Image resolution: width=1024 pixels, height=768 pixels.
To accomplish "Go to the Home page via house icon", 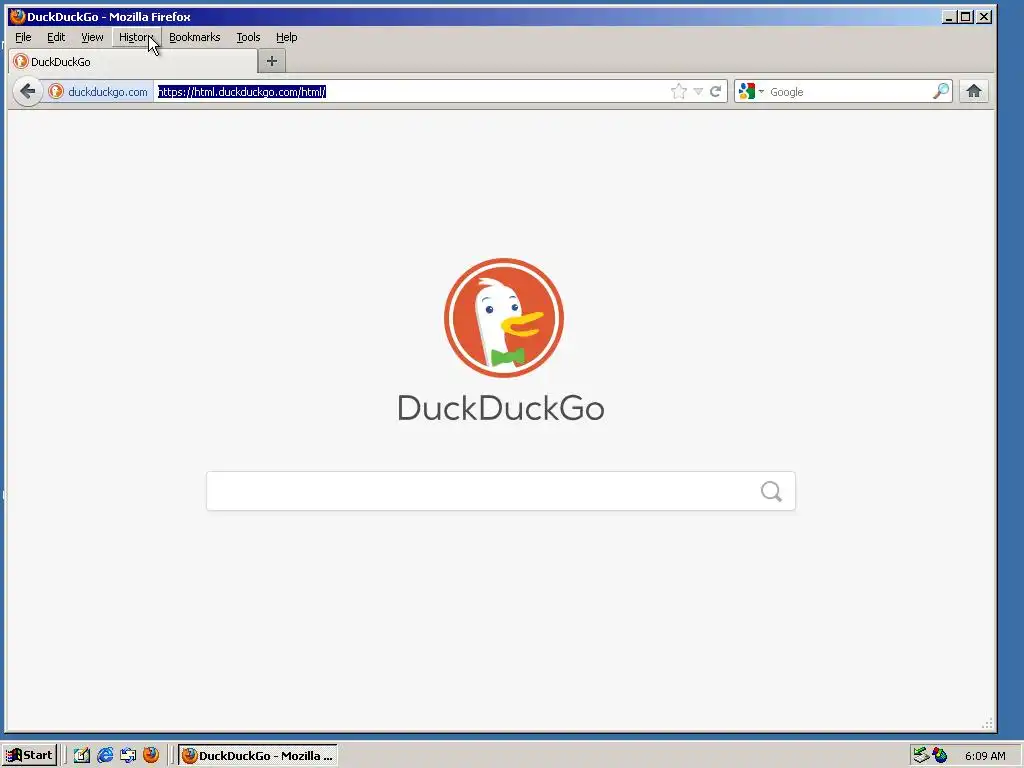I will (974, 91).
